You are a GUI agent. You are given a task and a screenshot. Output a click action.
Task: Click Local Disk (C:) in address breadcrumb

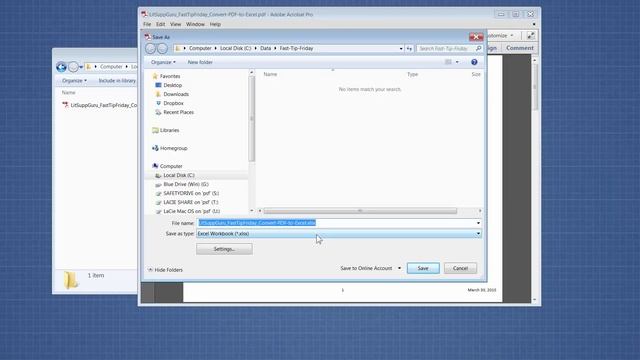(236, 48)
